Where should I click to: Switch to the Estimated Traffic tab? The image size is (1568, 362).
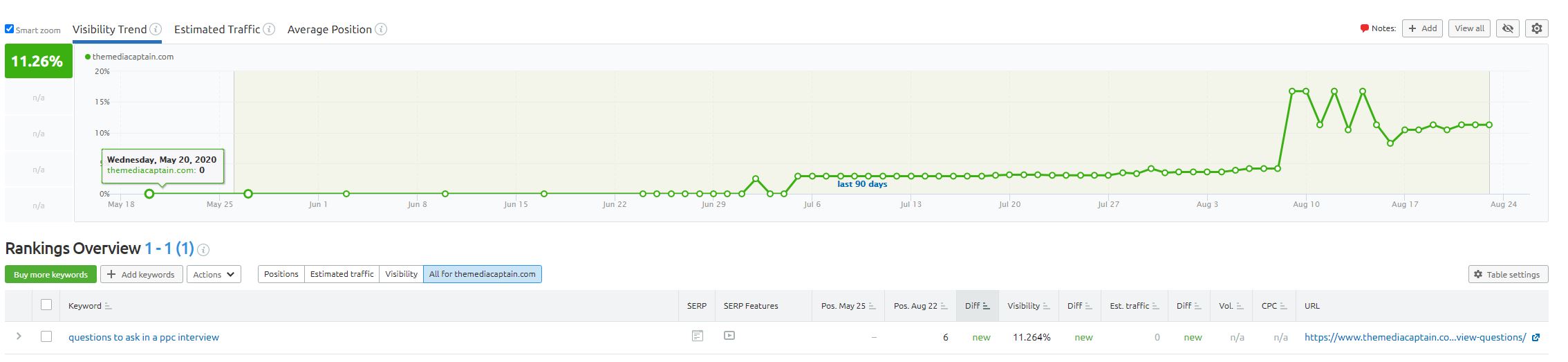point(217,29)
